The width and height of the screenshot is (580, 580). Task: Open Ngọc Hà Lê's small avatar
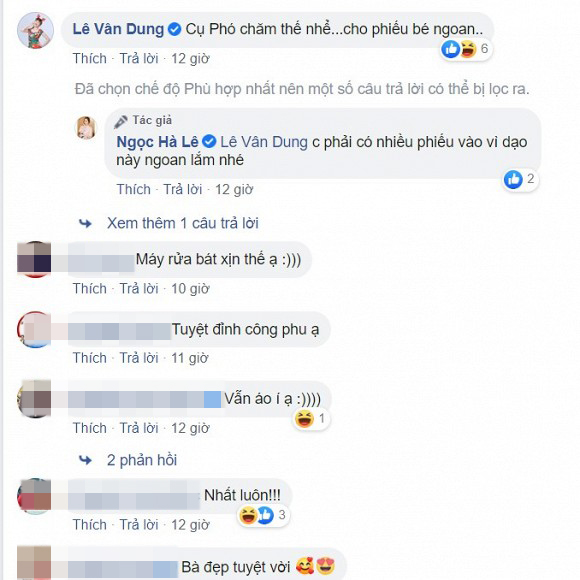86,127
